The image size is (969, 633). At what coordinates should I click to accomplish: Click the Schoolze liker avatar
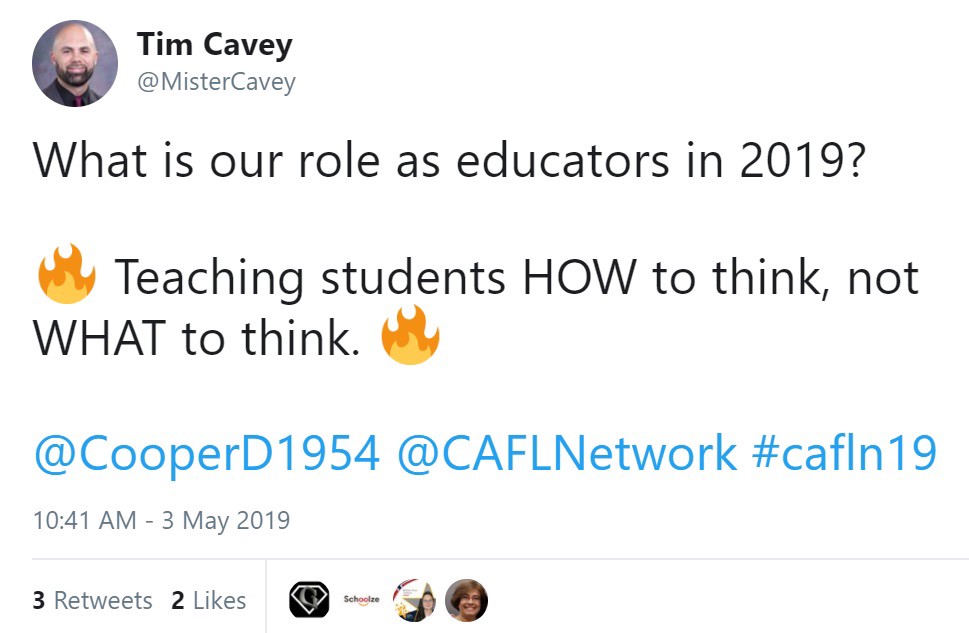point(361,600)
